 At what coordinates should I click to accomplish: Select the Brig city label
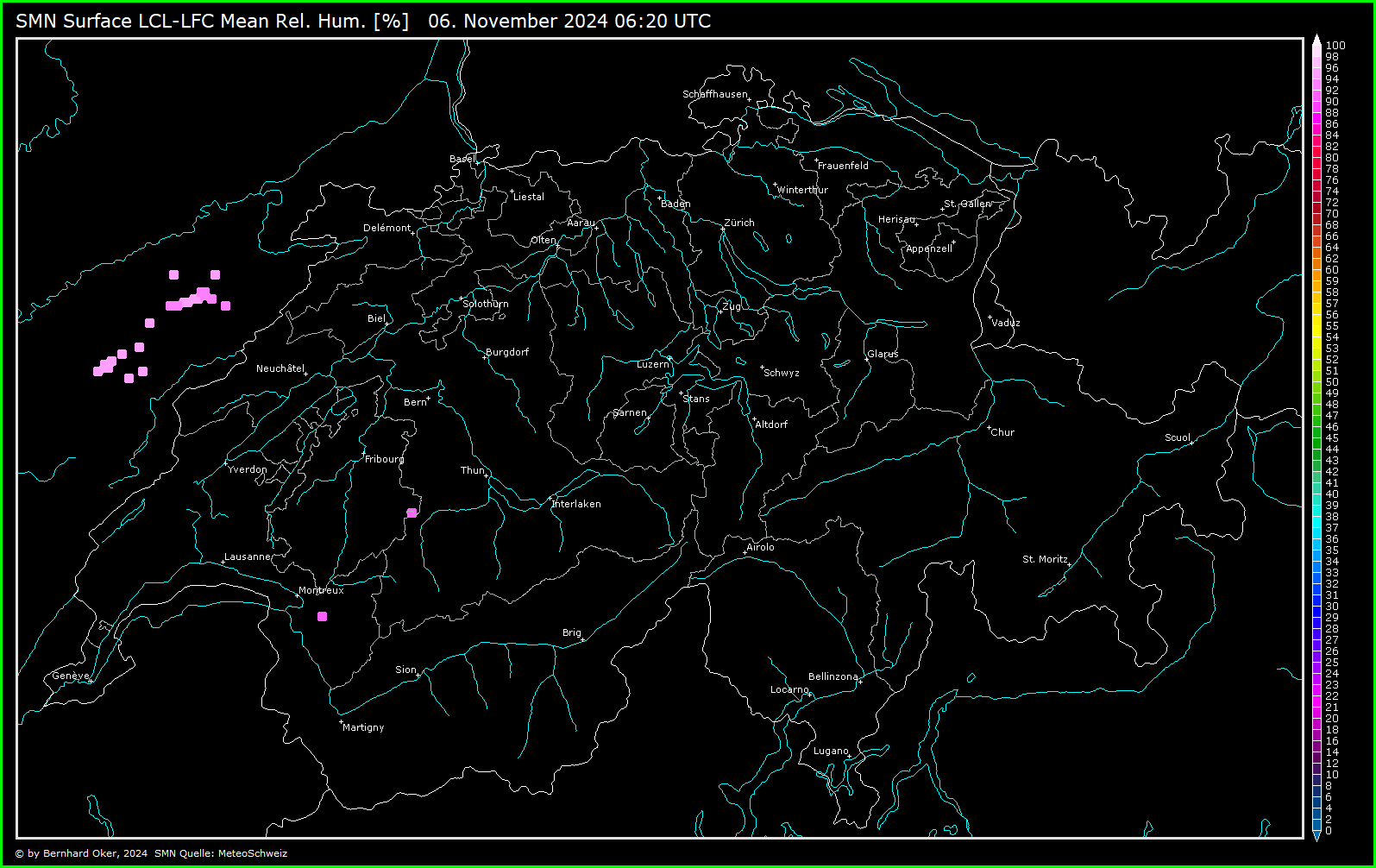572,632
